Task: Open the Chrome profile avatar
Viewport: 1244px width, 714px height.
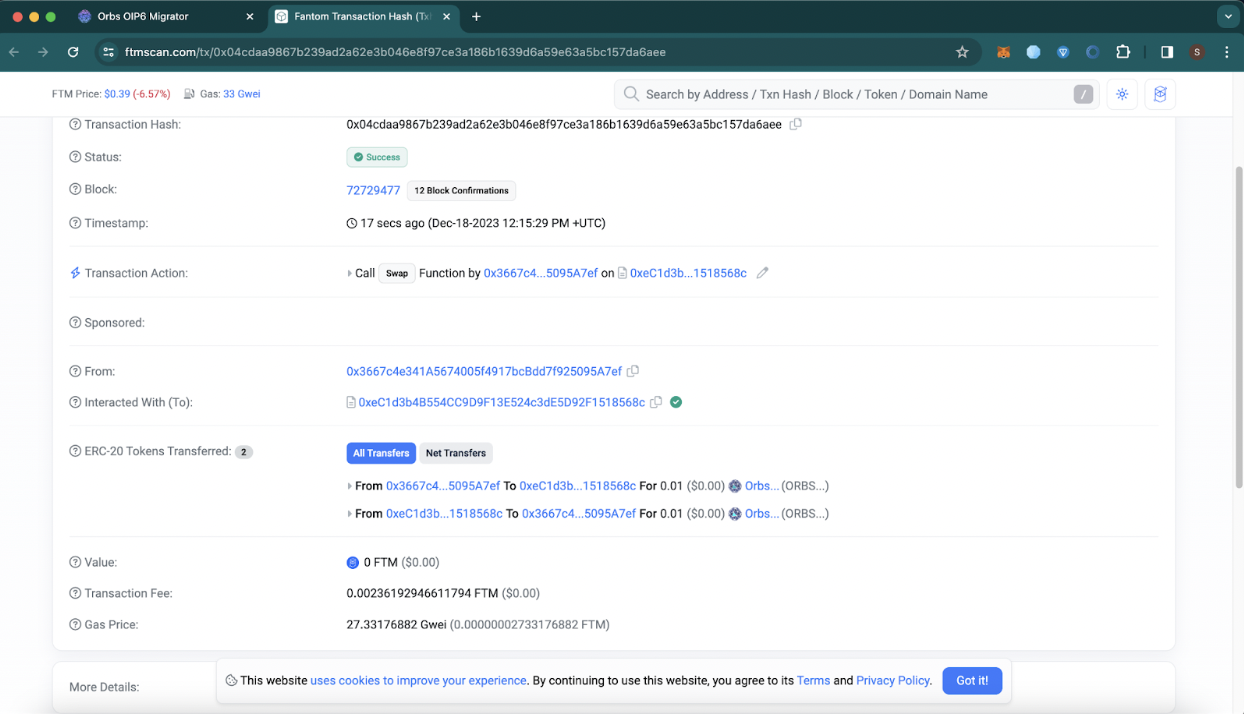Action: point(1197,52)
